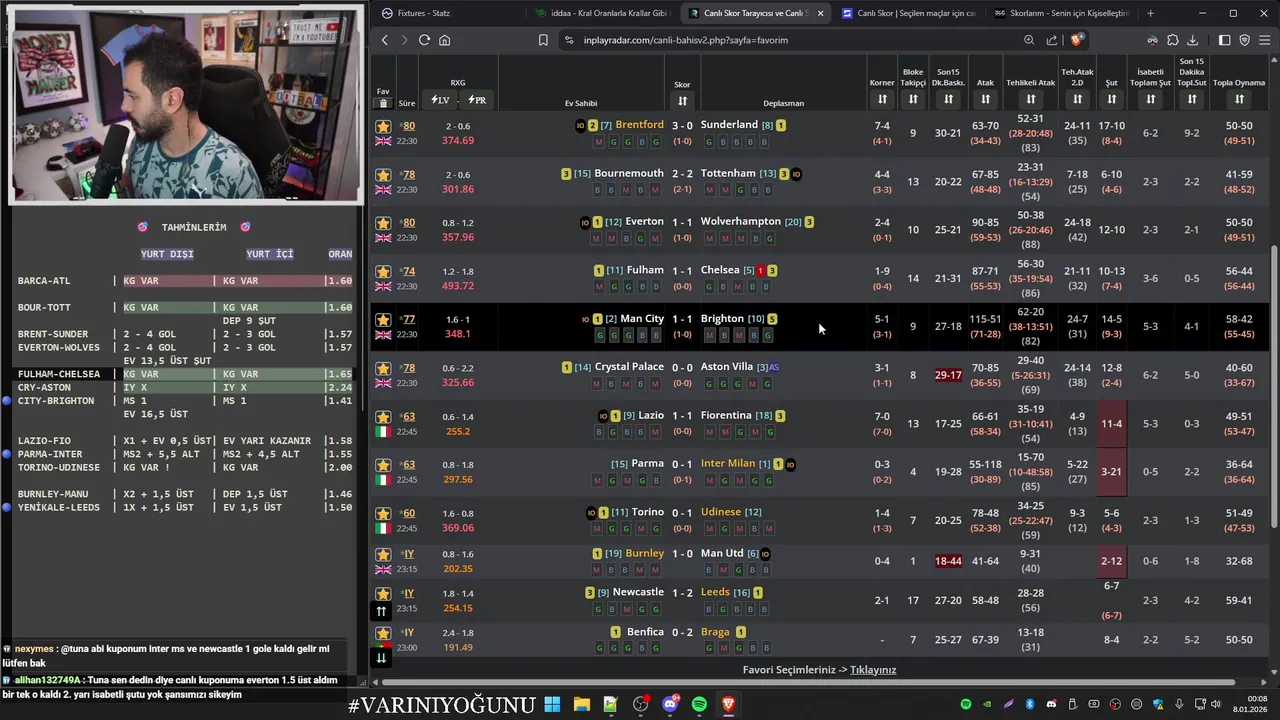This screenshot has height=720, width=1280.
Task: Toggle favorite star for Brentford vs Sunderland
Action: pyautogui.click(x=383, y=126)
